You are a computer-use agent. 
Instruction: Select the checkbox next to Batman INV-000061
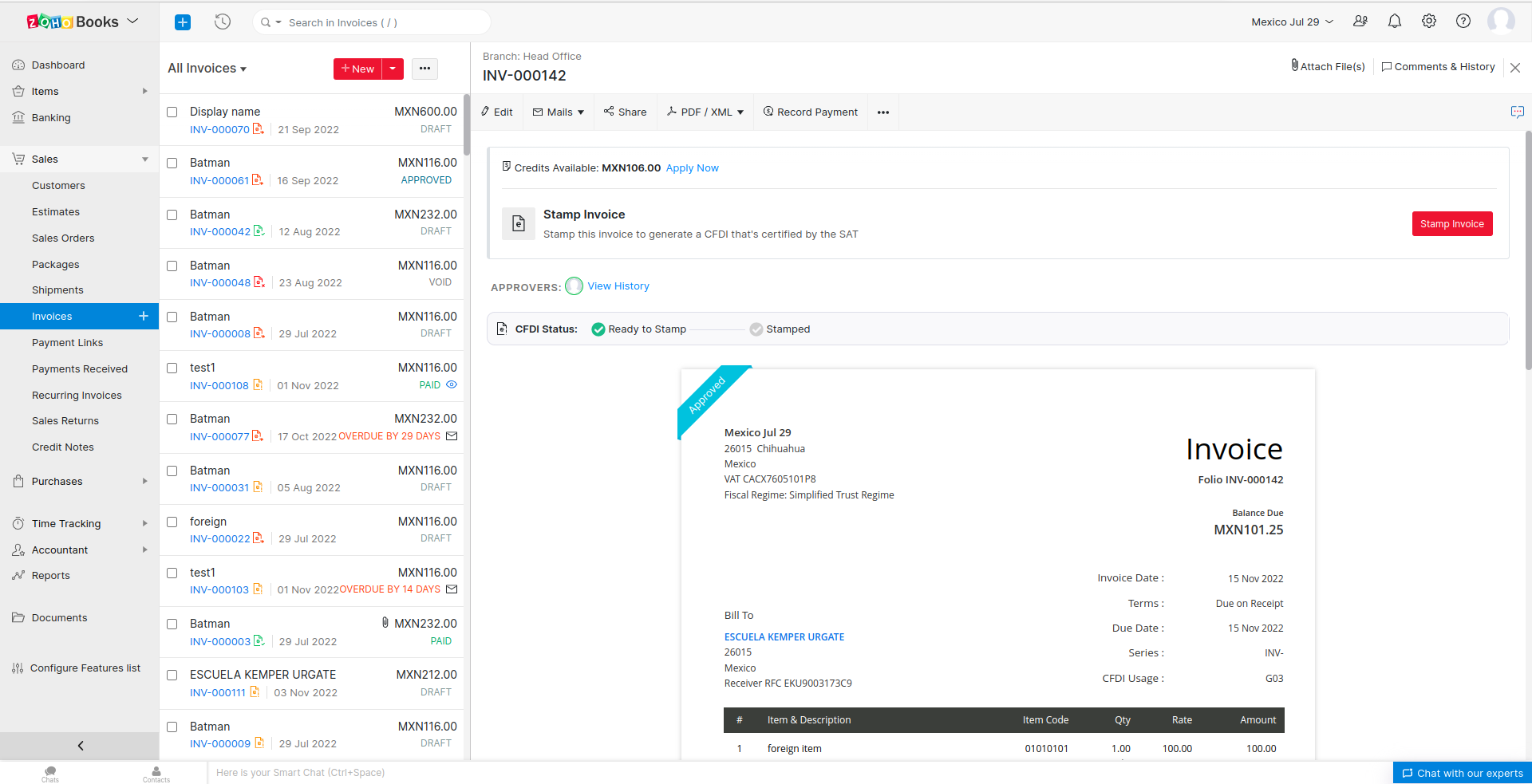point(172,163)
